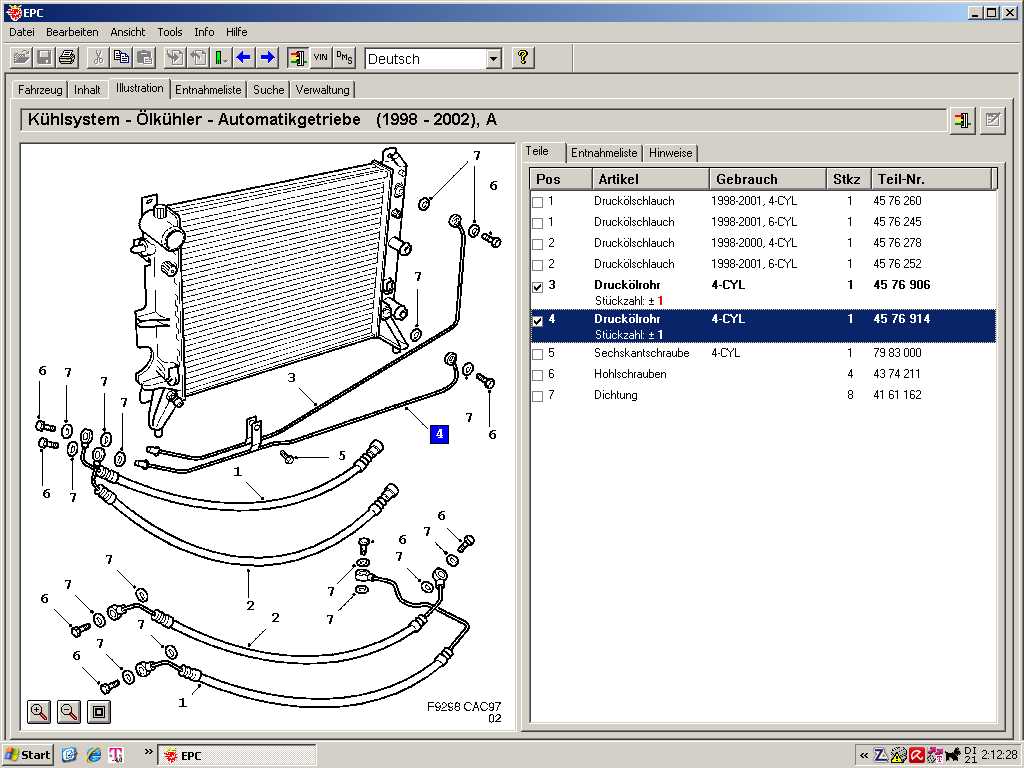1024x768 pixels.
Task: Switch to main Entnahmeliste tab
Action: click(208, 90)
